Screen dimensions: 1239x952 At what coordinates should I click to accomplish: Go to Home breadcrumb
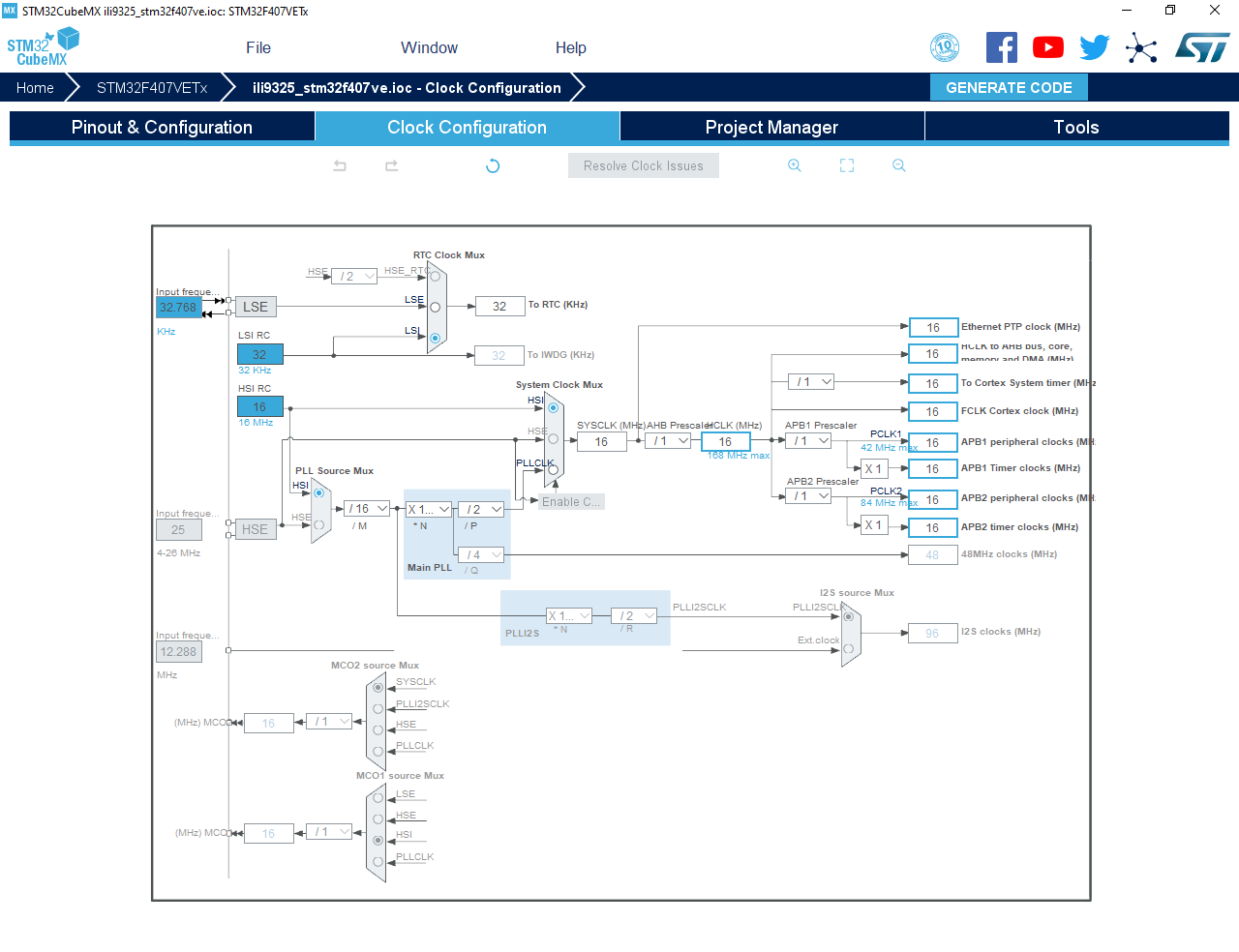(x=35, y=87)
